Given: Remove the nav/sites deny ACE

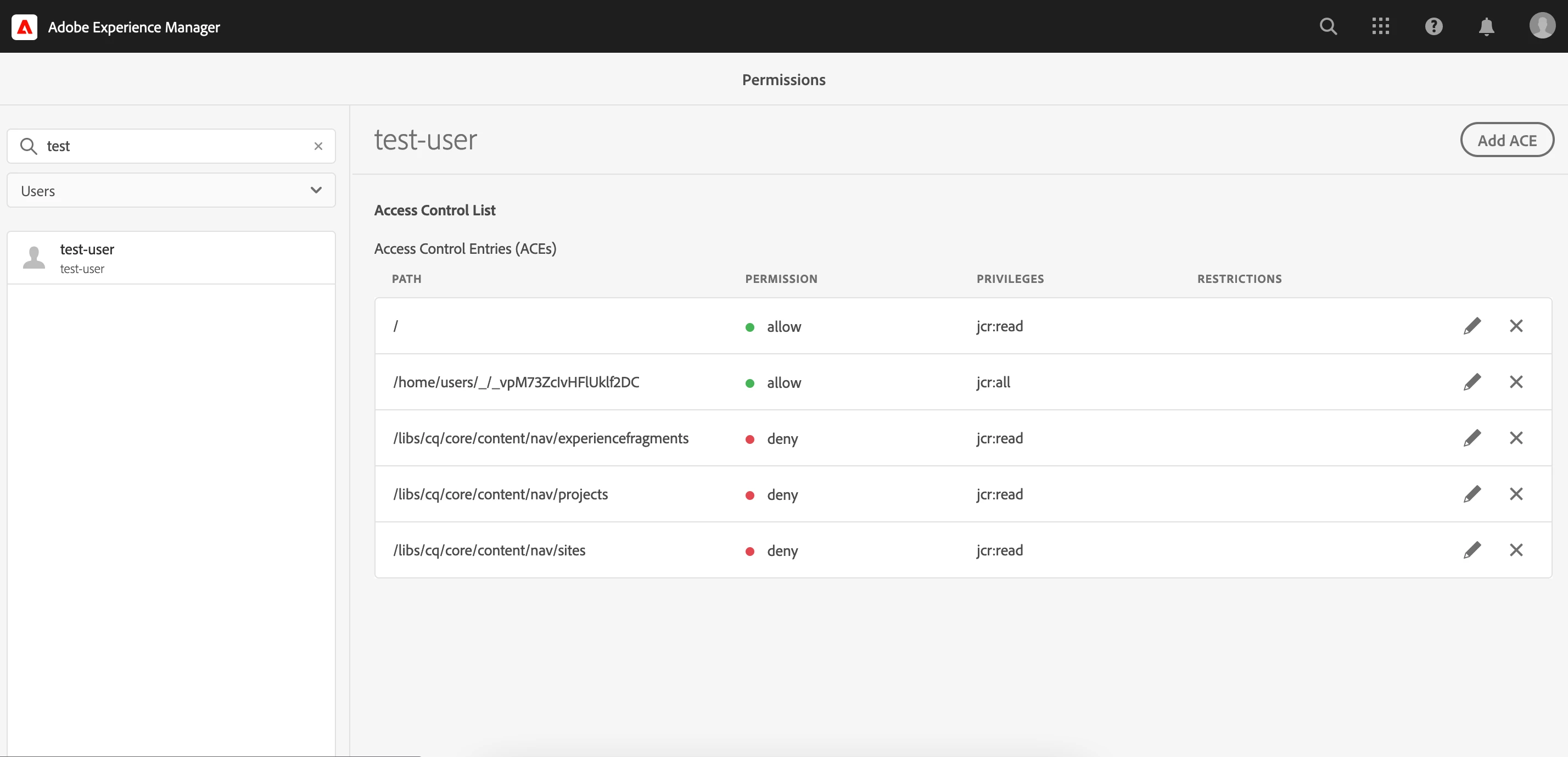Looking at the screenshot, I should [x=1516, y=550].
